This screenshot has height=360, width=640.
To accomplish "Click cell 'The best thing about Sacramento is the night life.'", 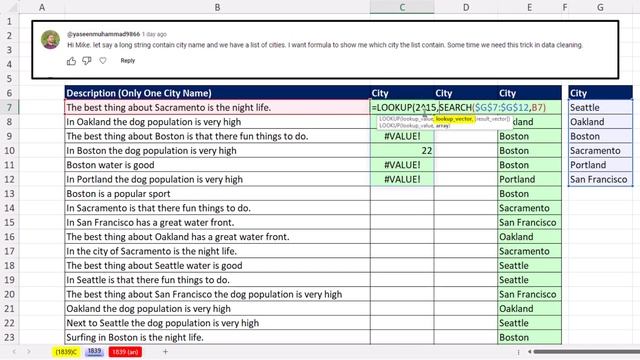I will 217,107.
